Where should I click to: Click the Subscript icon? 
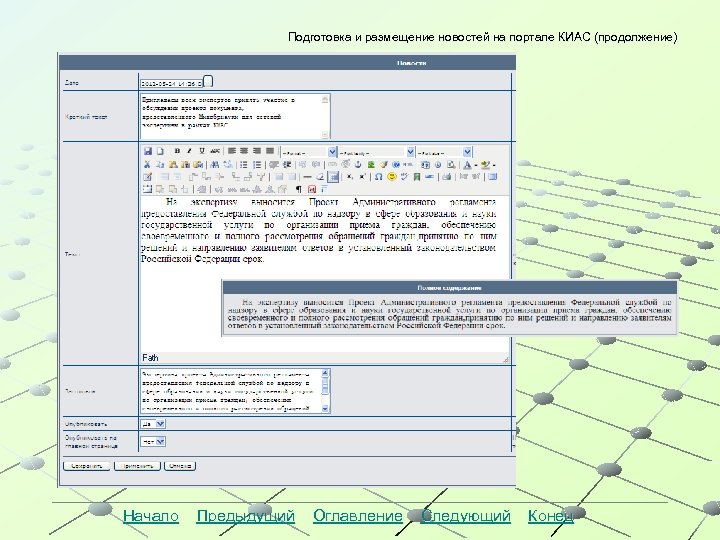tap(350, 177)
